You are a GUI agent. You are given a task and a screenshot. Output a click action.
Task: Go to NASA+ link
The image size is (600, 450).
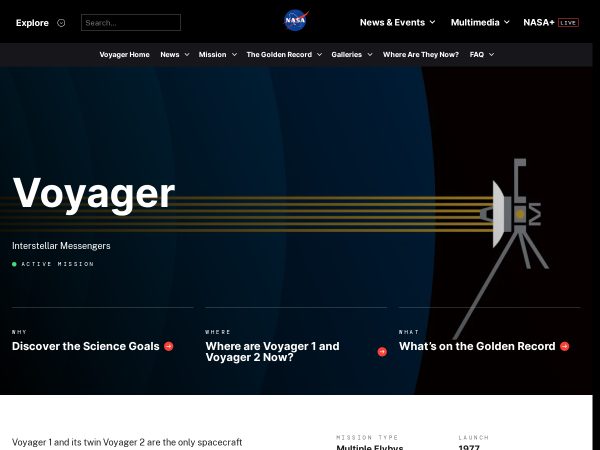pyautogui.click(x=539, y=23)
